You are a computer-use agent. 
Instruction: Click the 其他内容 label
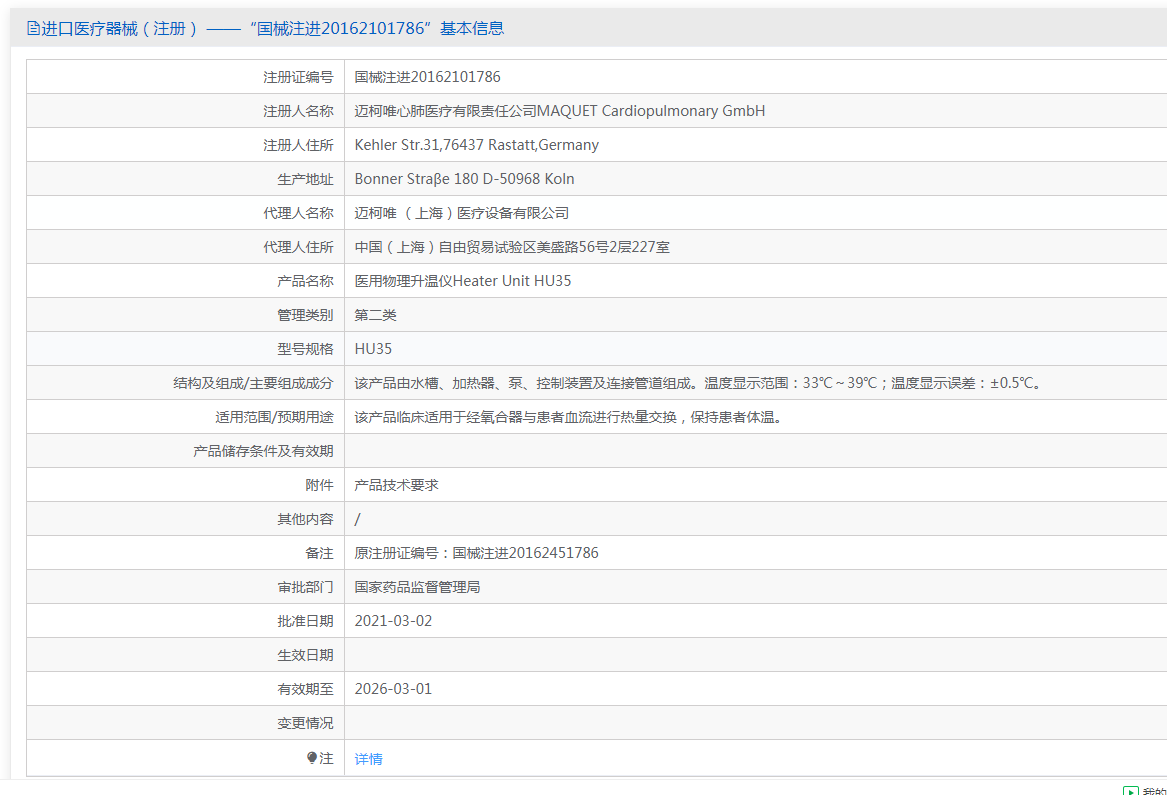pyautogui.click(x=305, y=520)
